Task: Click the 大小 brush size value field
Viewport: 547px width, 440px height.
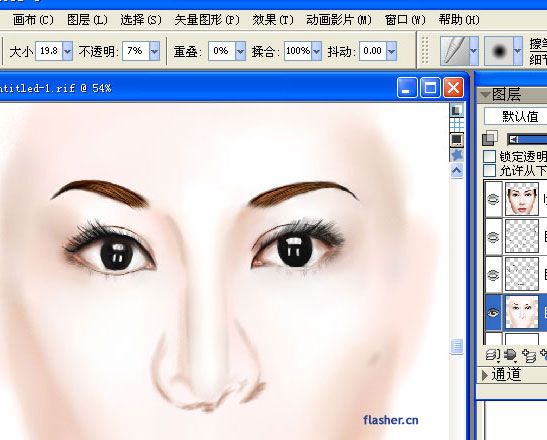Action: (49, 51)
